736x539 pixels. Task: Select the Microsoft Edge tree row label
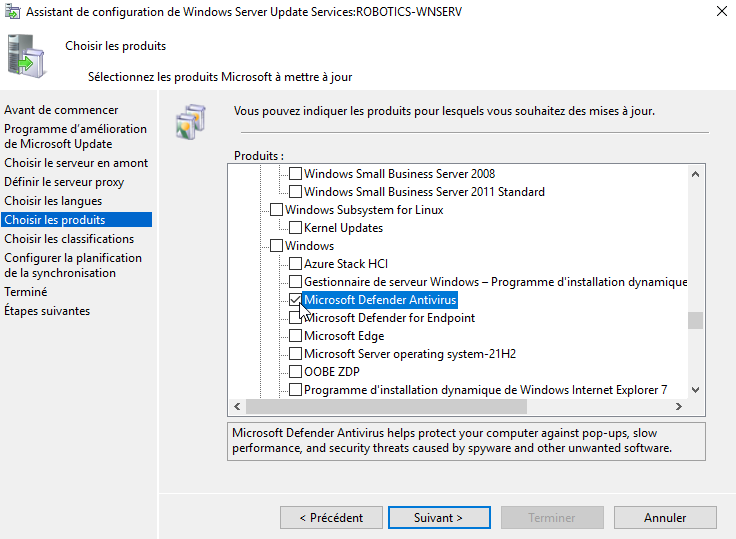(344, 336)
